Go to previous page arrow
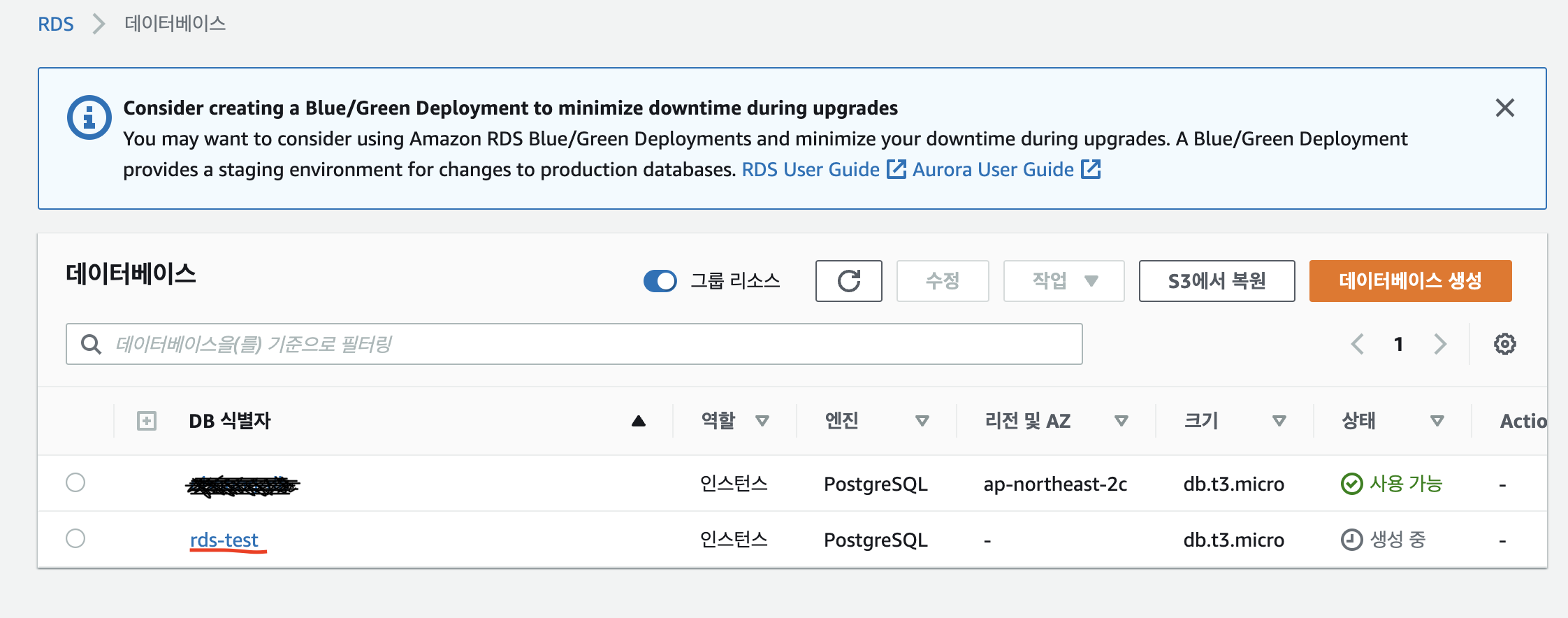 pyautogui.click(x=1357, y=344)
